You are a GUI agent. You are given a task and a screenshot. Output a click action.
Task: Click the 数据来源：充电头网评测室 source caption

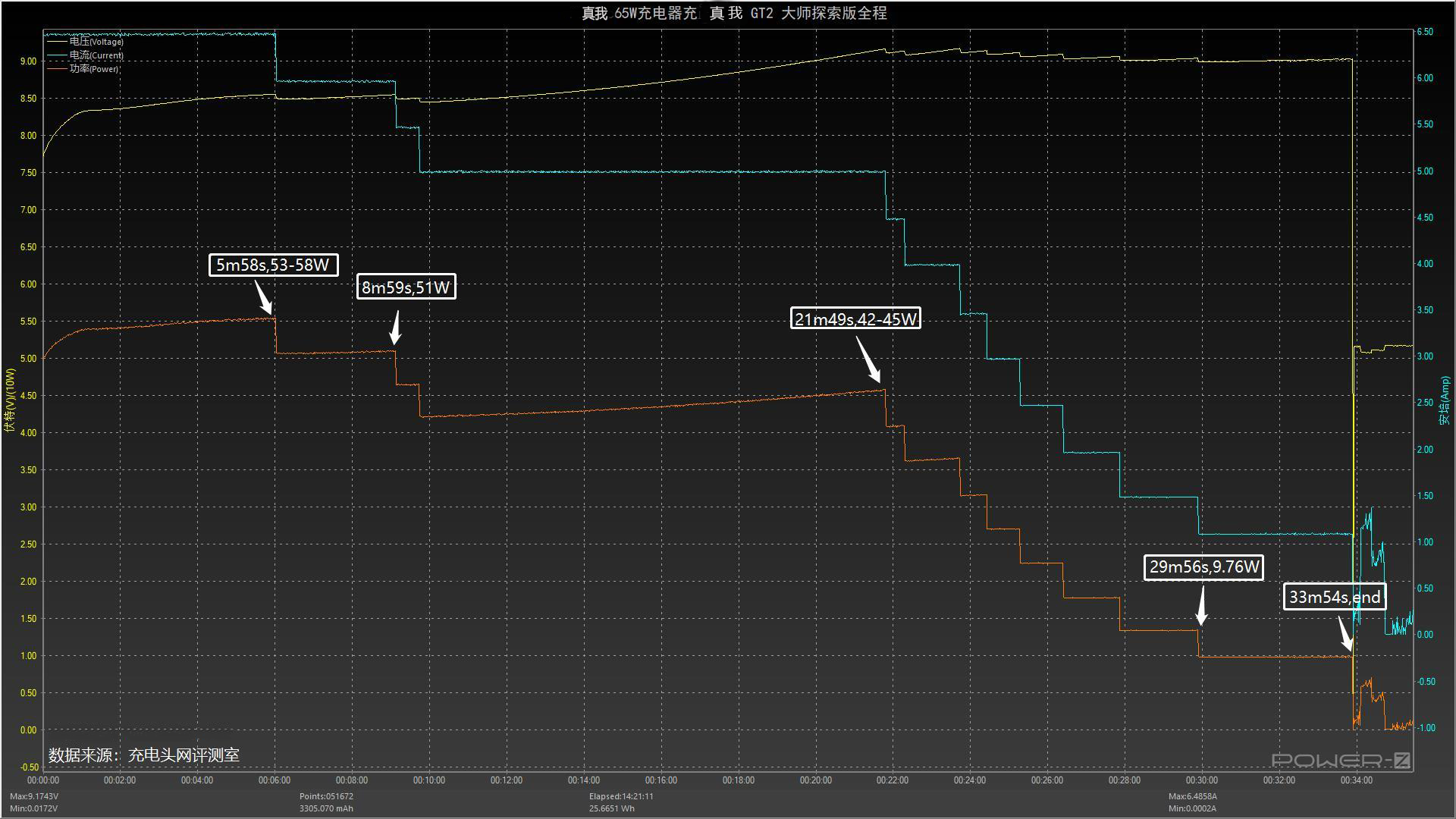pos(144,755)
